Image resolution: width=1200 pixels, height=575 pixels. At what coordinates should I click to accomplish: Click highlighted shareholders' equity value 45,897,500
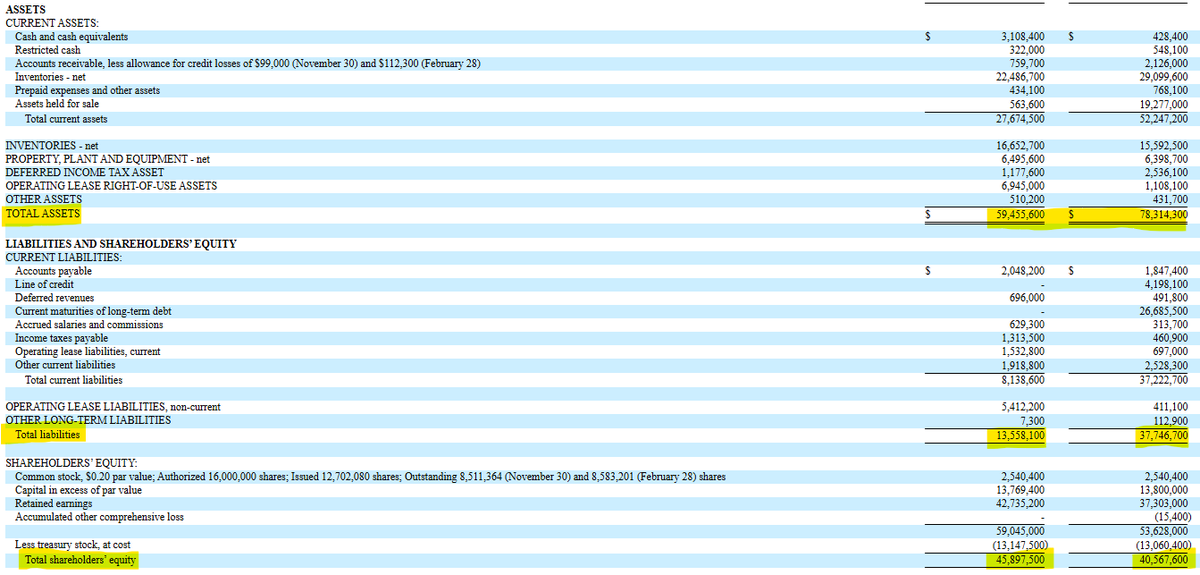1020,560
